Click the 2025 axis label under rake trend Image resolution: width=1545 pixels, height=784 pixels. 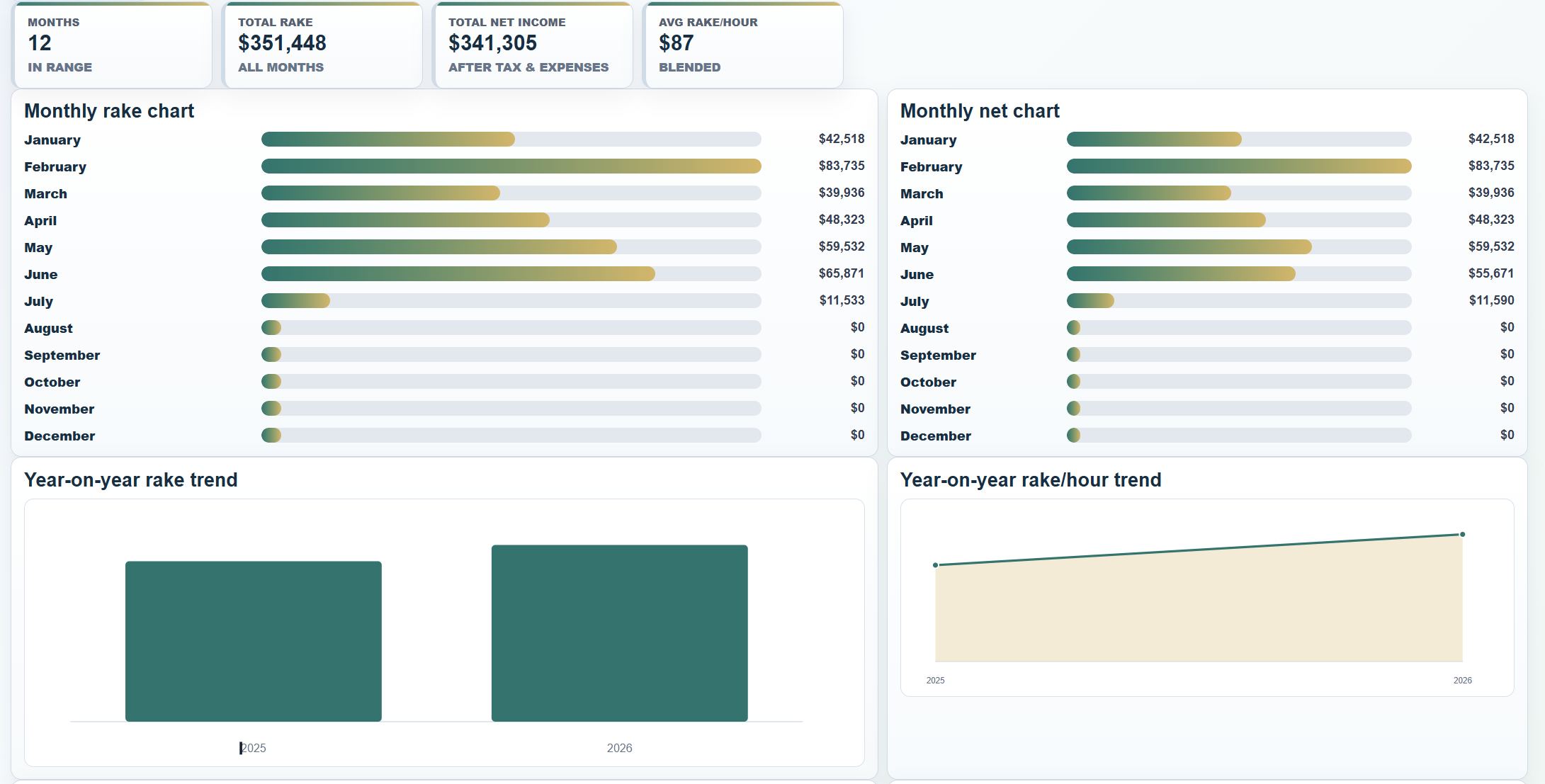[x=253, y=748]
